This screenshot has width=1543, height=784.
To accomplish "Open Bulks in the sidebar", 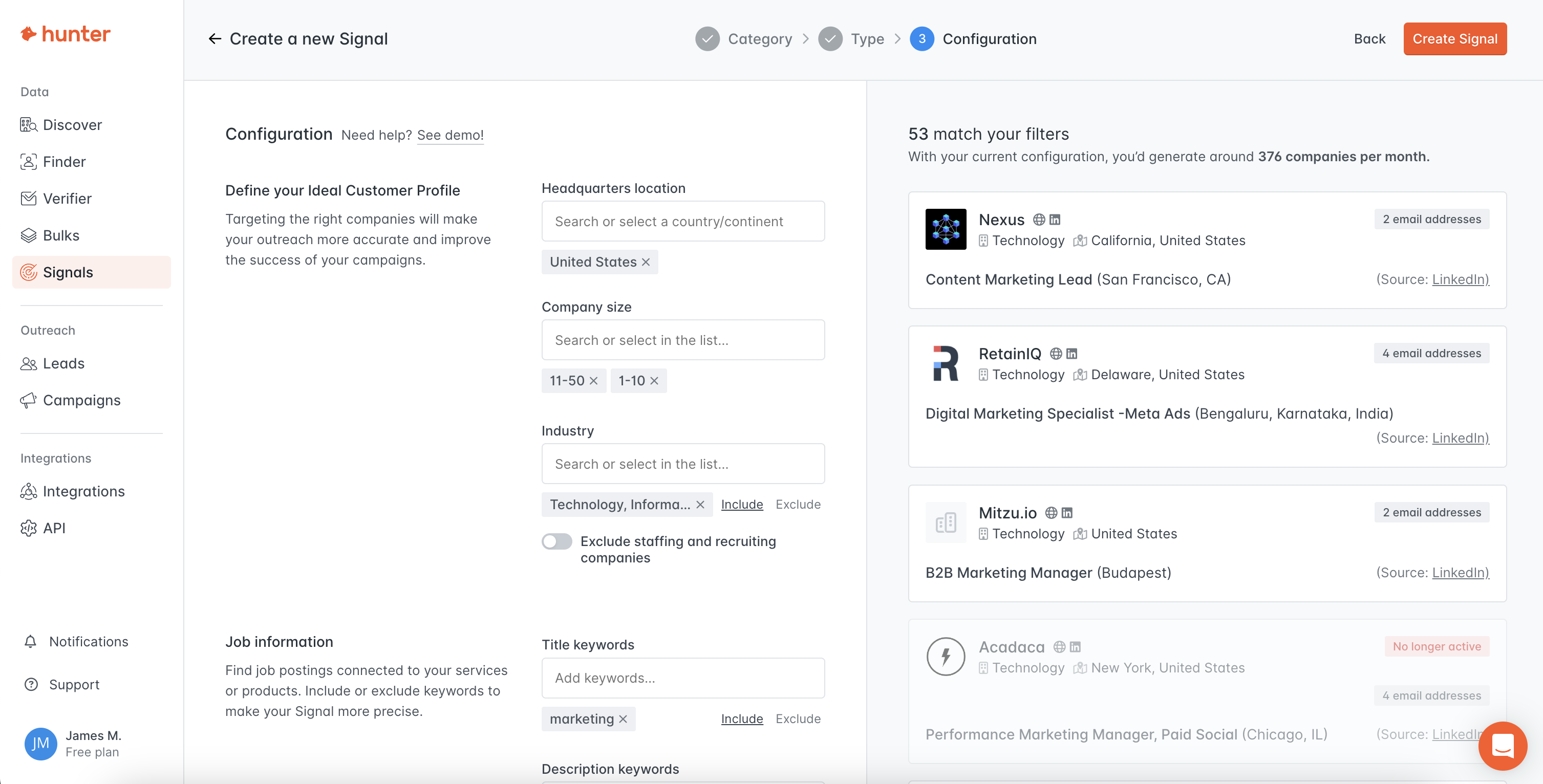I will coord(91,236).
